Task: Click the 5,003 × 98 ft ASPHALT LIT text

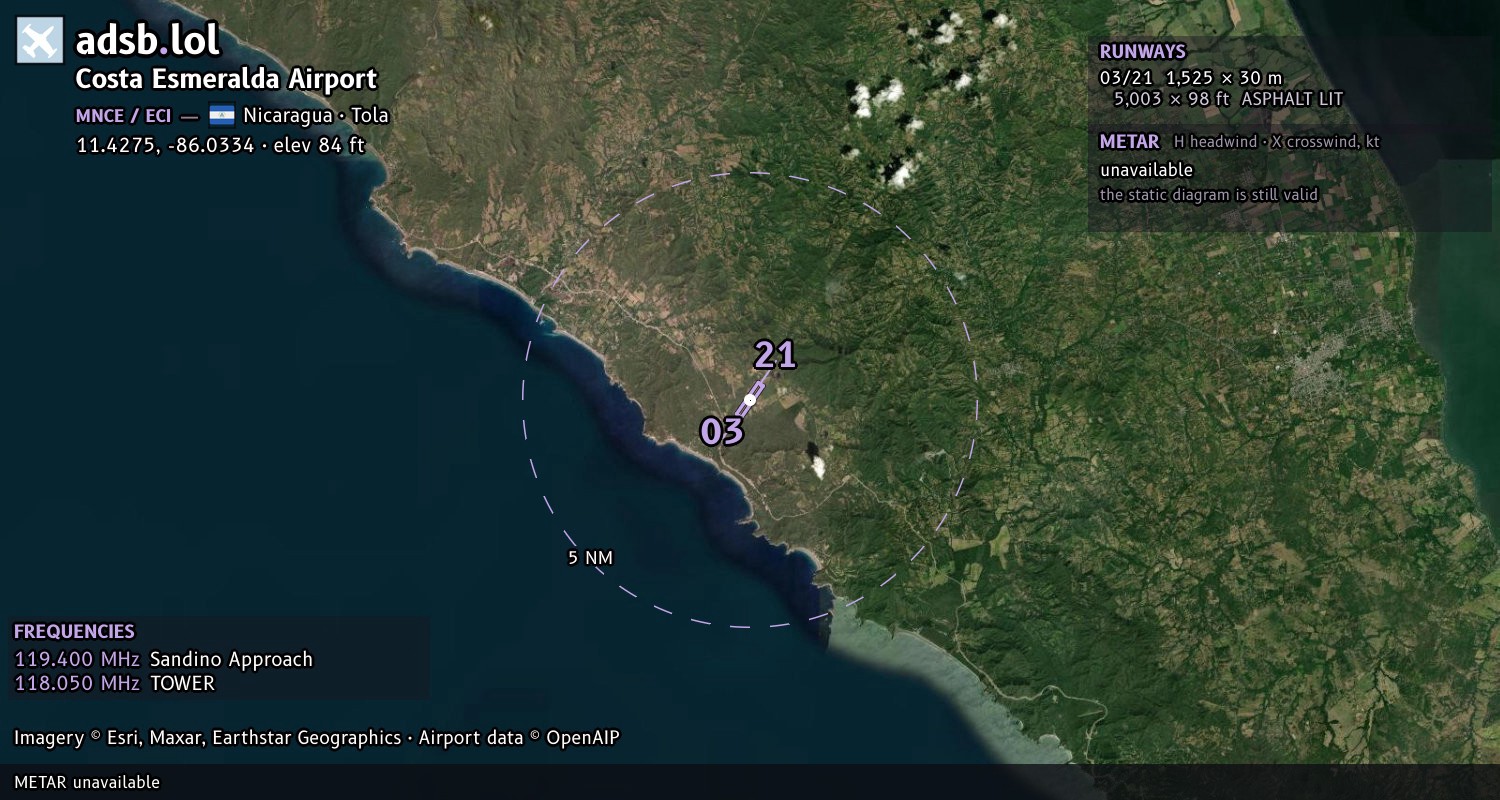Action: (x=1228, y=99)
